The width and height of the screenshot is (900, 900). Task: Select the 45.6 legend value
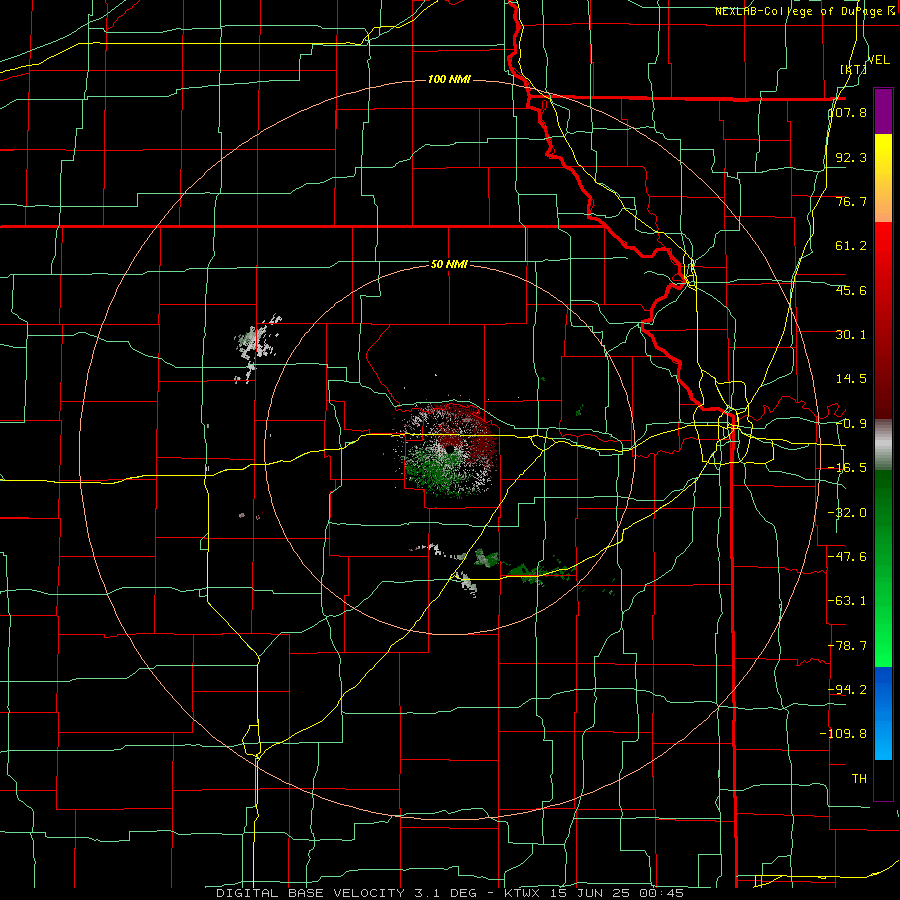click(851, 290)
